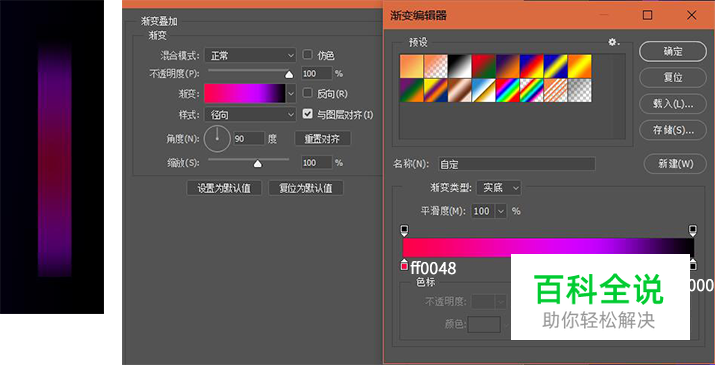Click the 平滑度 smoothness value field
The width and height of the screenshot is (715, 365).
coord(482,211)
